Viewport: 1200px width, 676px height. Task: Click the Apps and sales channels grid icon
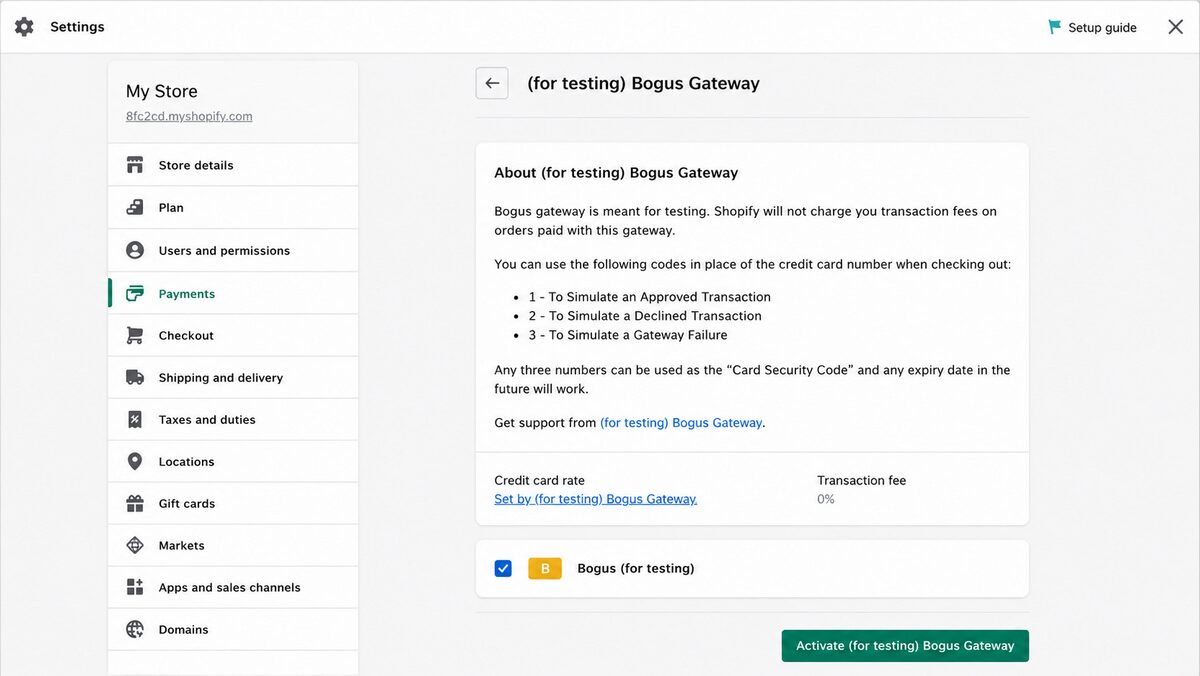tap(135, 588)
